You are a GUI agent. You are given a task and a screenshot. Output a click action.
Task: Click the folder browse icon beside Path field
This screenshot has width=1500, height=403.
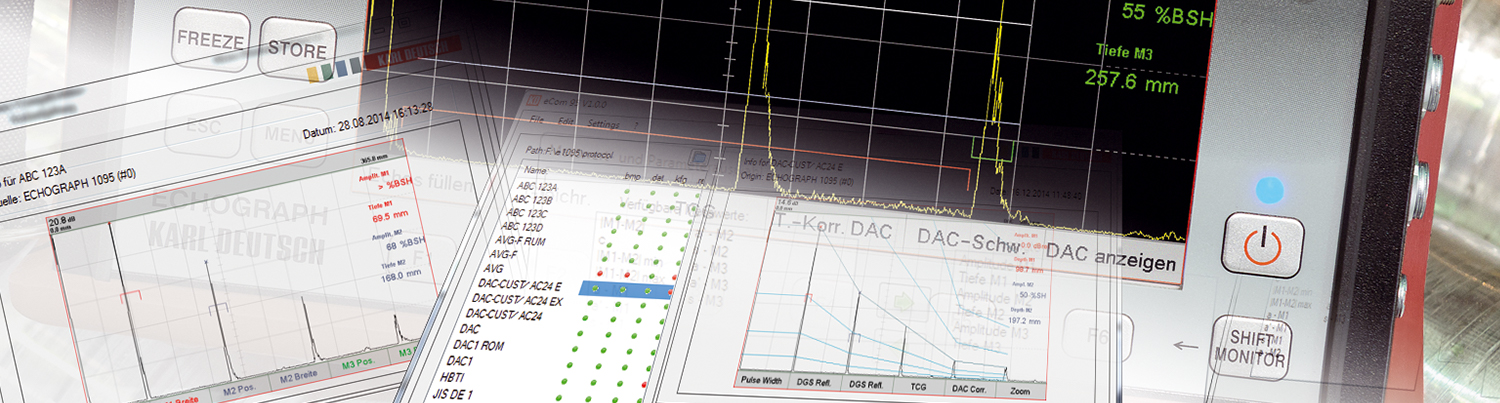(700, 158)
